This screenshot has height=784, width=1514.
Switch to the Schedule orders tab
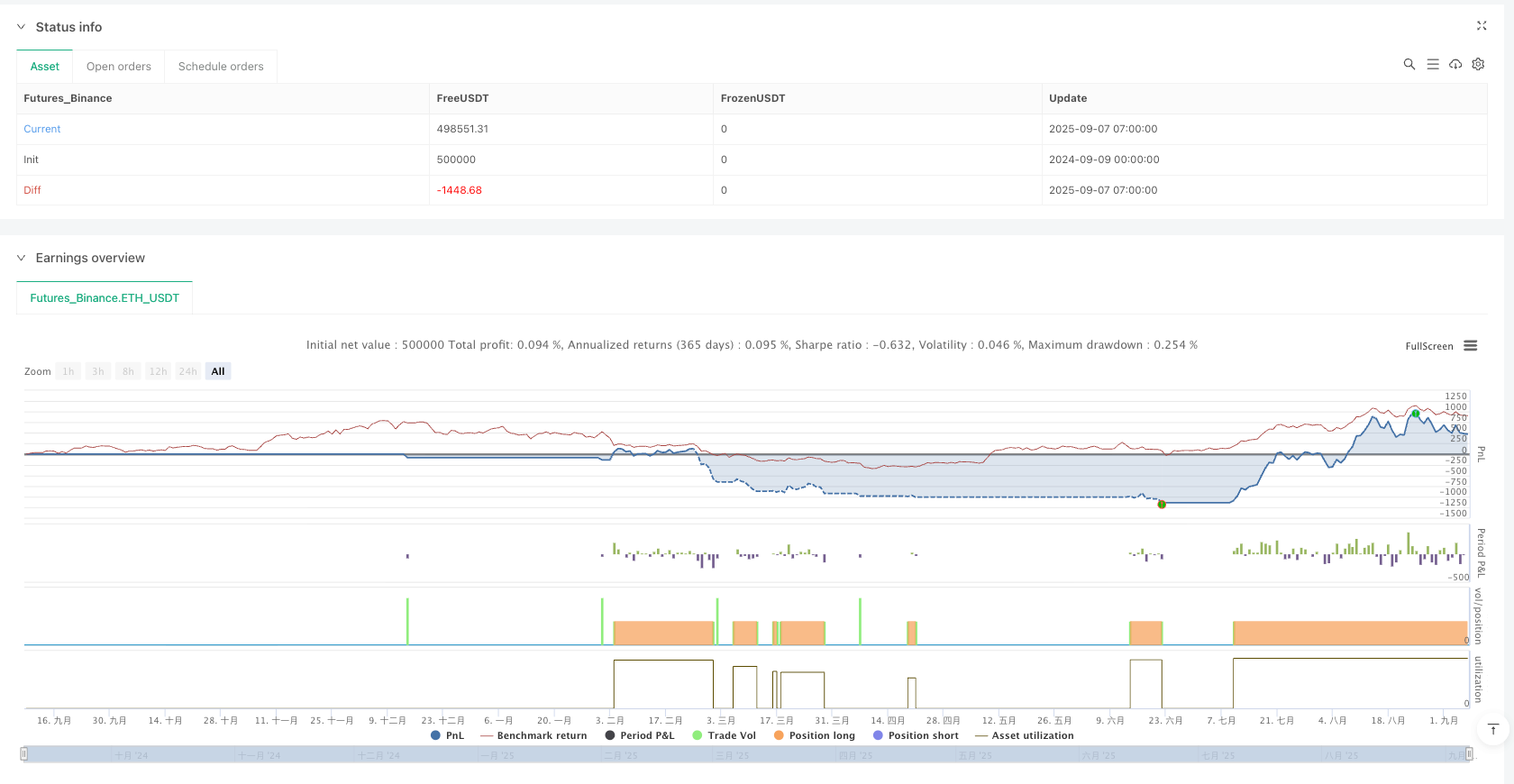221,67
